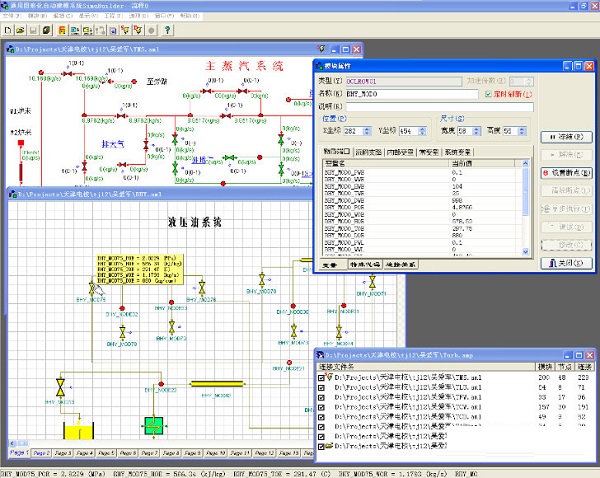Click the yellow-screen computer toolbar icon
Screen dimensions: 600x478
pos(88,30)
